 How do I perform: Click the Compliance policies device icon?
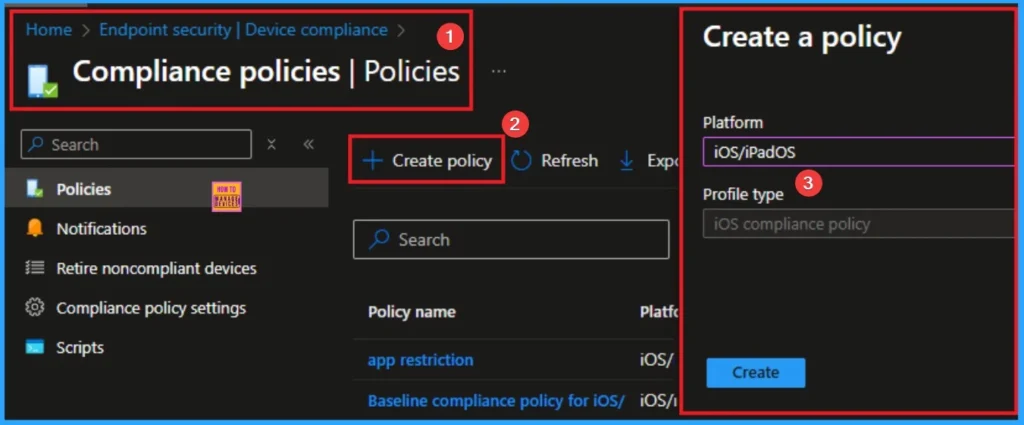click(42, 82)
